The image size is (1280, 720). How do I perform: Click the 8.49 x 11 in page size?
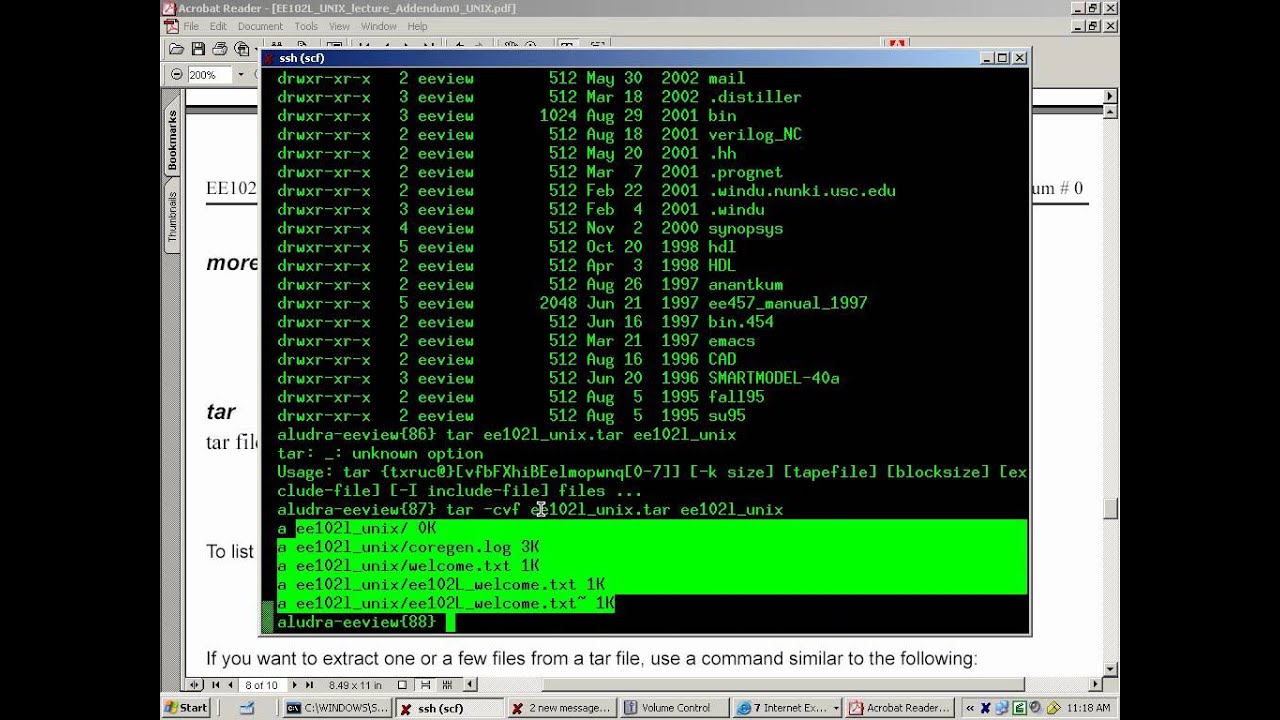point(356,685)
